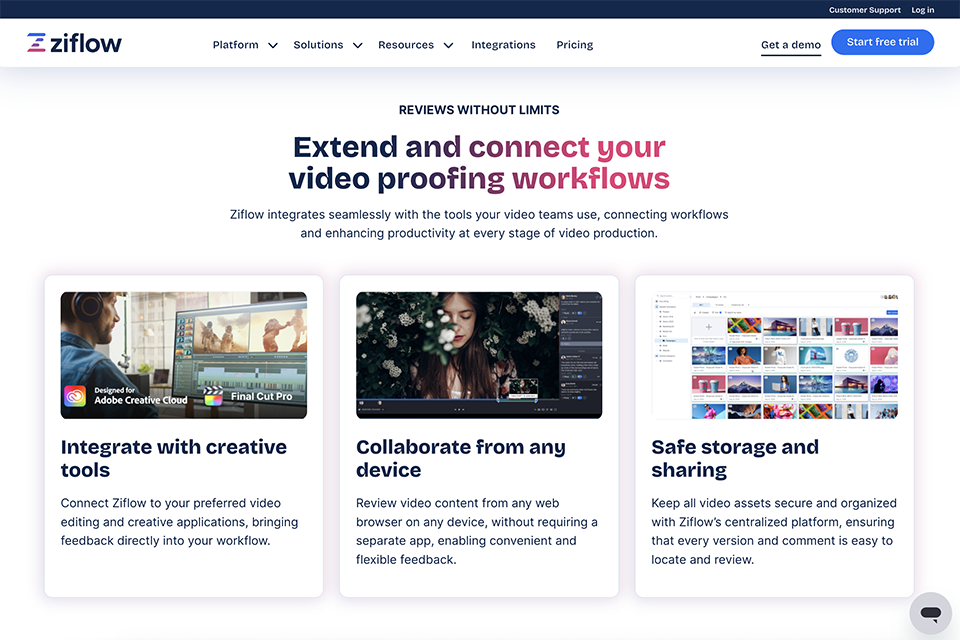Click the Log in link
Screen dimensions: 960x640
click(923, 10)
